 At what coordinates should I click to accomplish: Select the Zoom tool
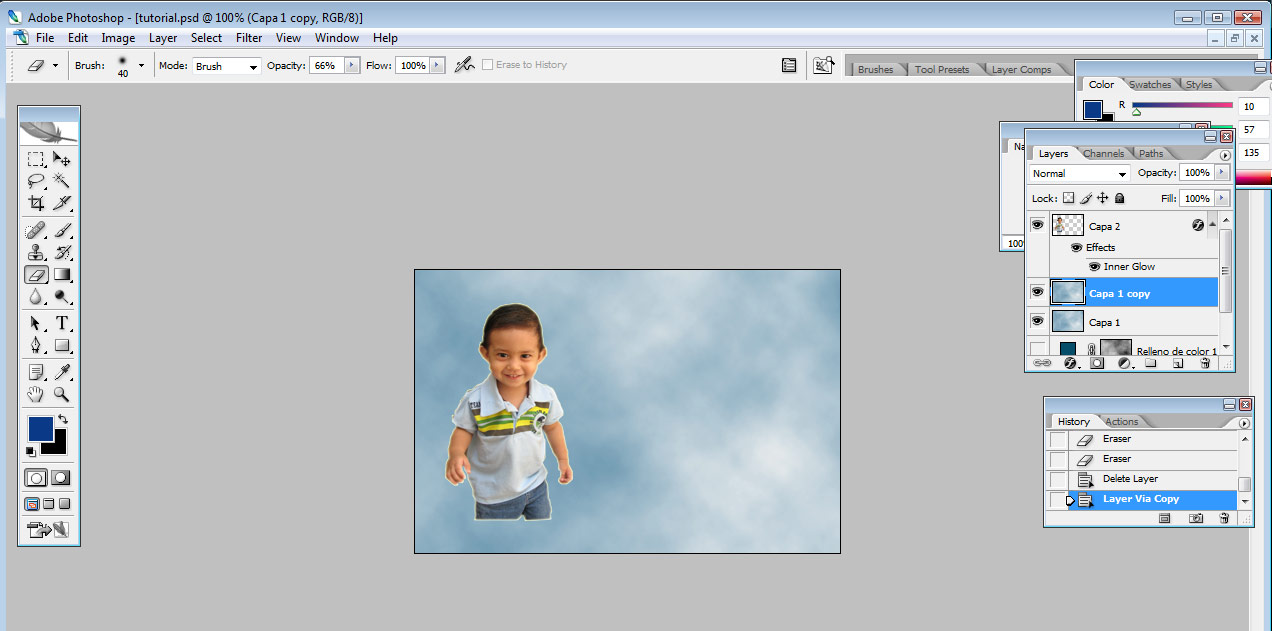point(62,394)
